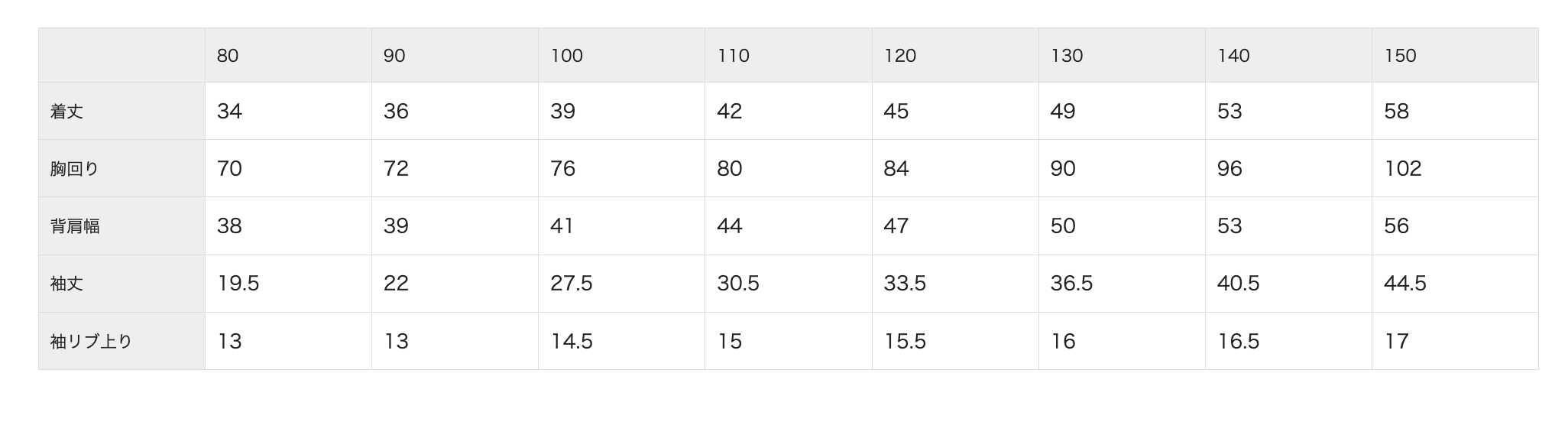Select the 背肩幅 row label
Viewport: 1568px width, 425px height.
pos(75,226)
